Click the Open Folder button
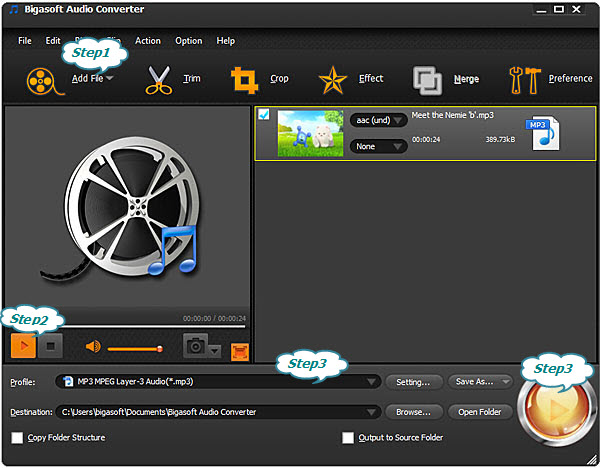The width and height of the screenshot is (600, 468). [480, 412]
